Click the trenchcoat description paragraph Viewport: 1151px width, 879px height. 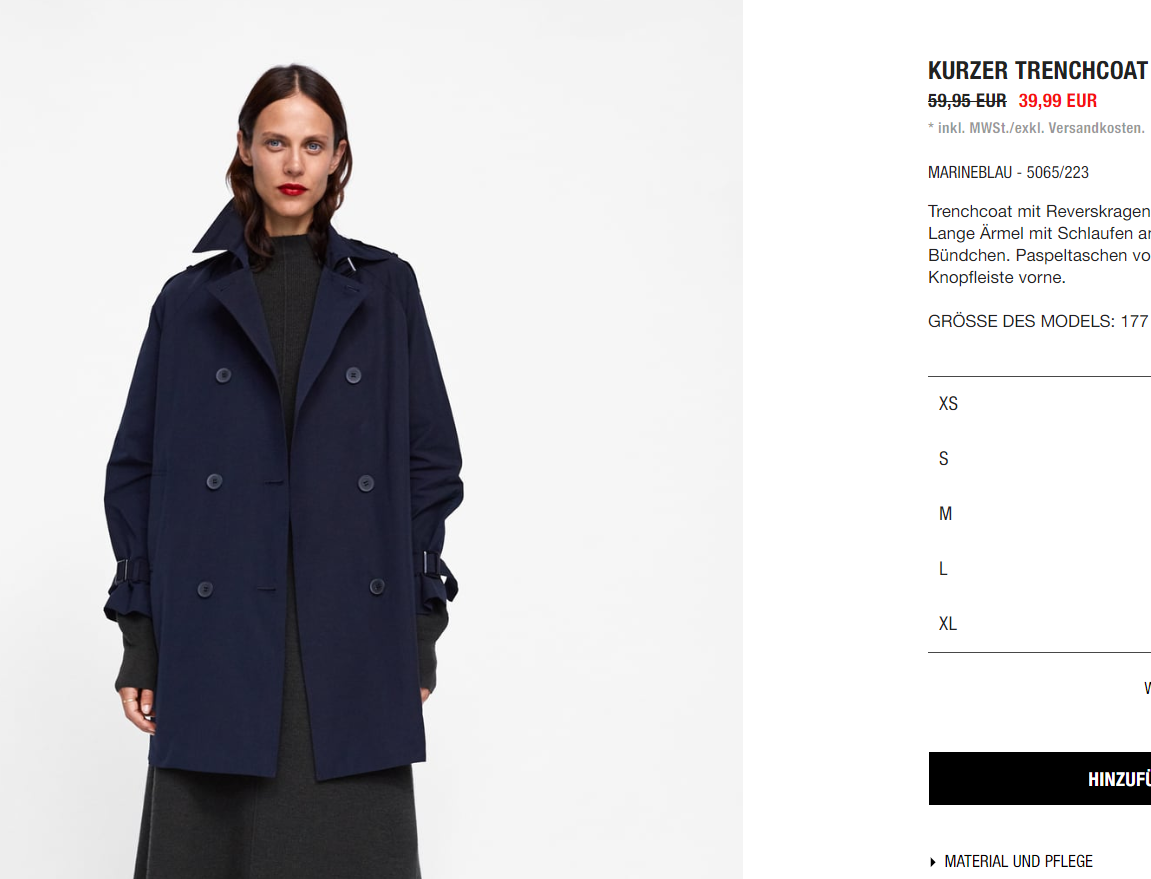coord(1039,245)
